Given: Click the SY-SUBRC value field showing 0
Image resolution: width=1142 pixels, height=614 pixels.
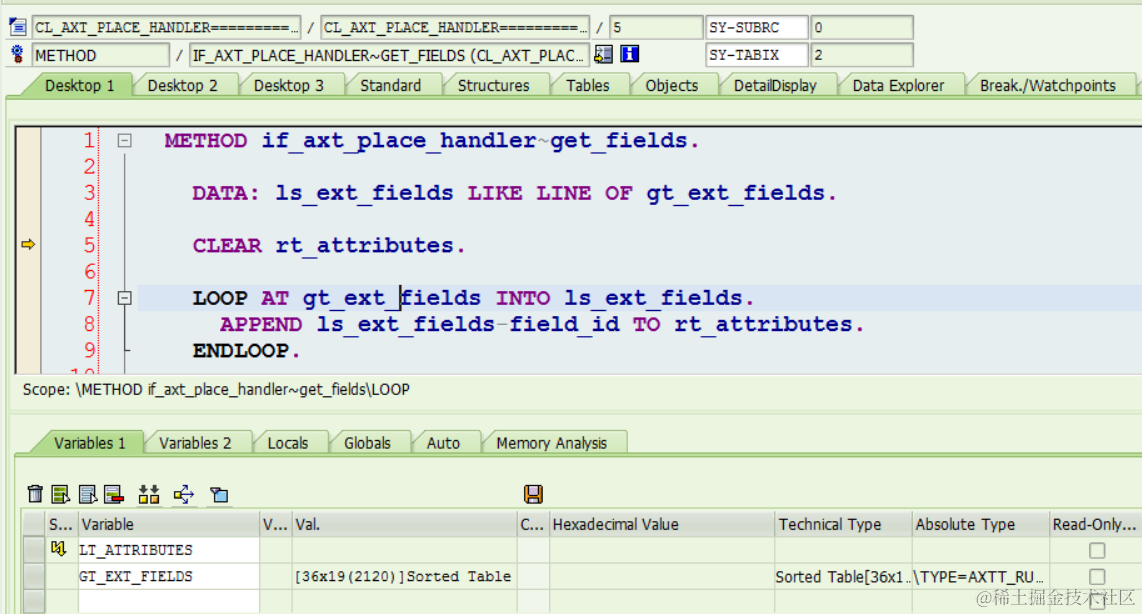Looking at the screenshot, I should [862, 28].
